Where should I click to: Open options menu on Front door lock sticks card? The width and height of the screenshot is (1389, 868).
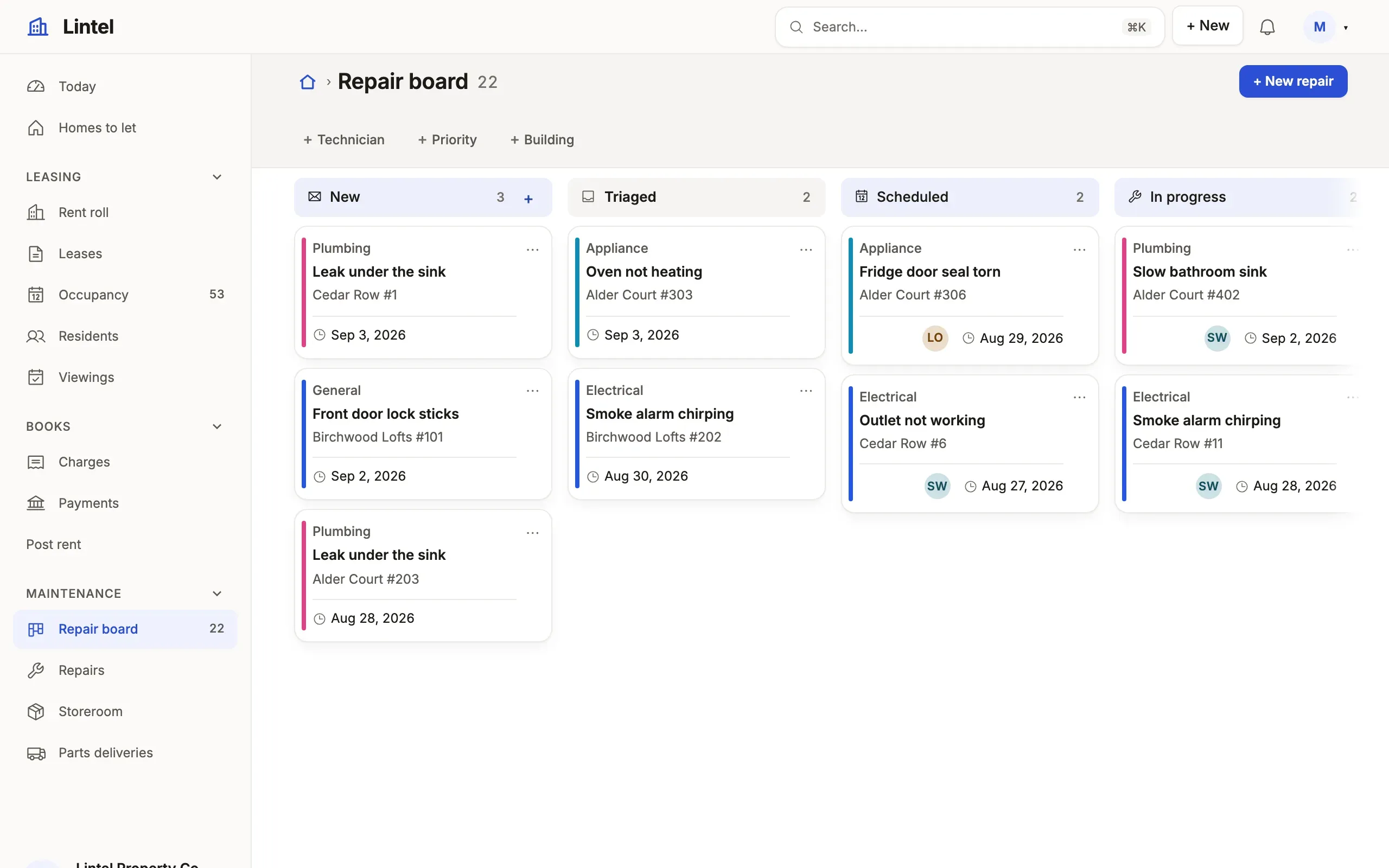coord(533,391)
